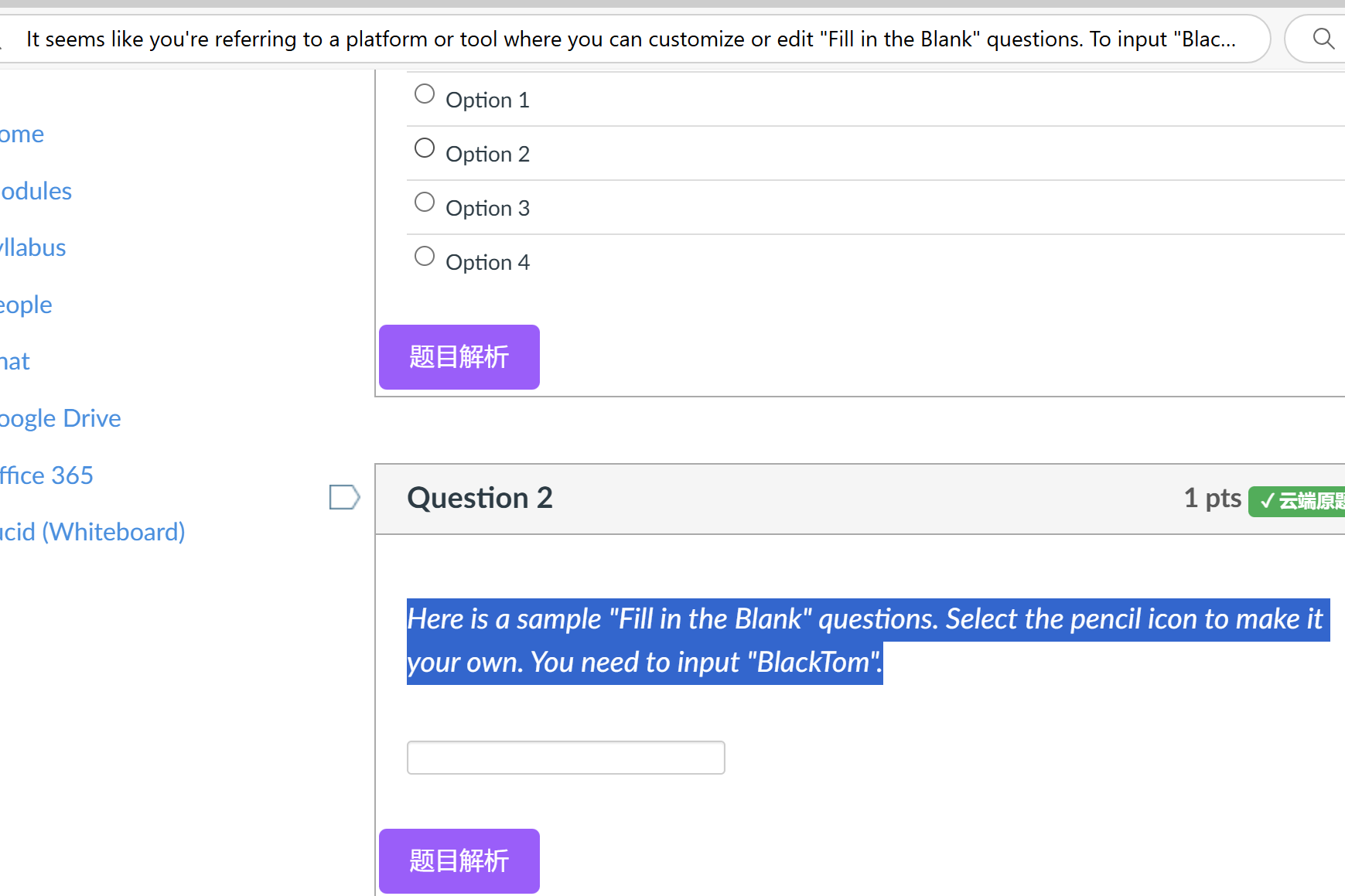Choose the Option 3 radio button
Image resolution: width=1345 pixels, height=896 pixels.
[425, 203]
